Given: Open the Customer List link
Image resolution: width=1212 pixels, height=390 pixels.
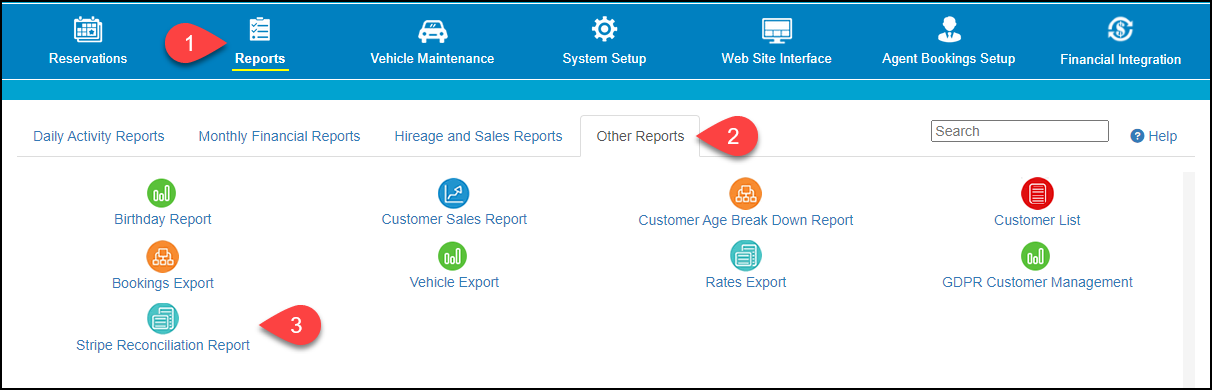Looking at the screenshot, I should 1037,220.
